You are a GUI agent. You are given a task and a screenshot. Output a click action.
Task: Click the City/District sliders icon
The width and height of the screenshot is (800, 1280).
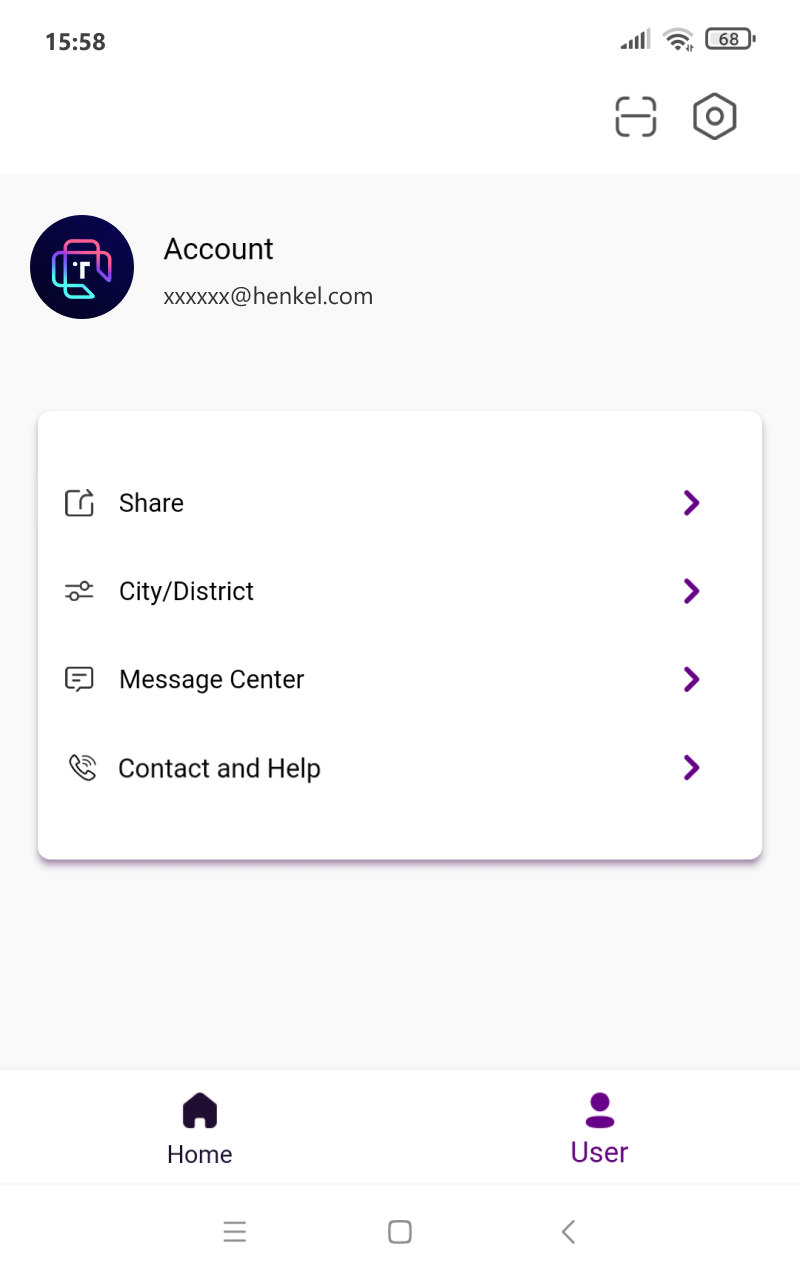coord(79,591)
